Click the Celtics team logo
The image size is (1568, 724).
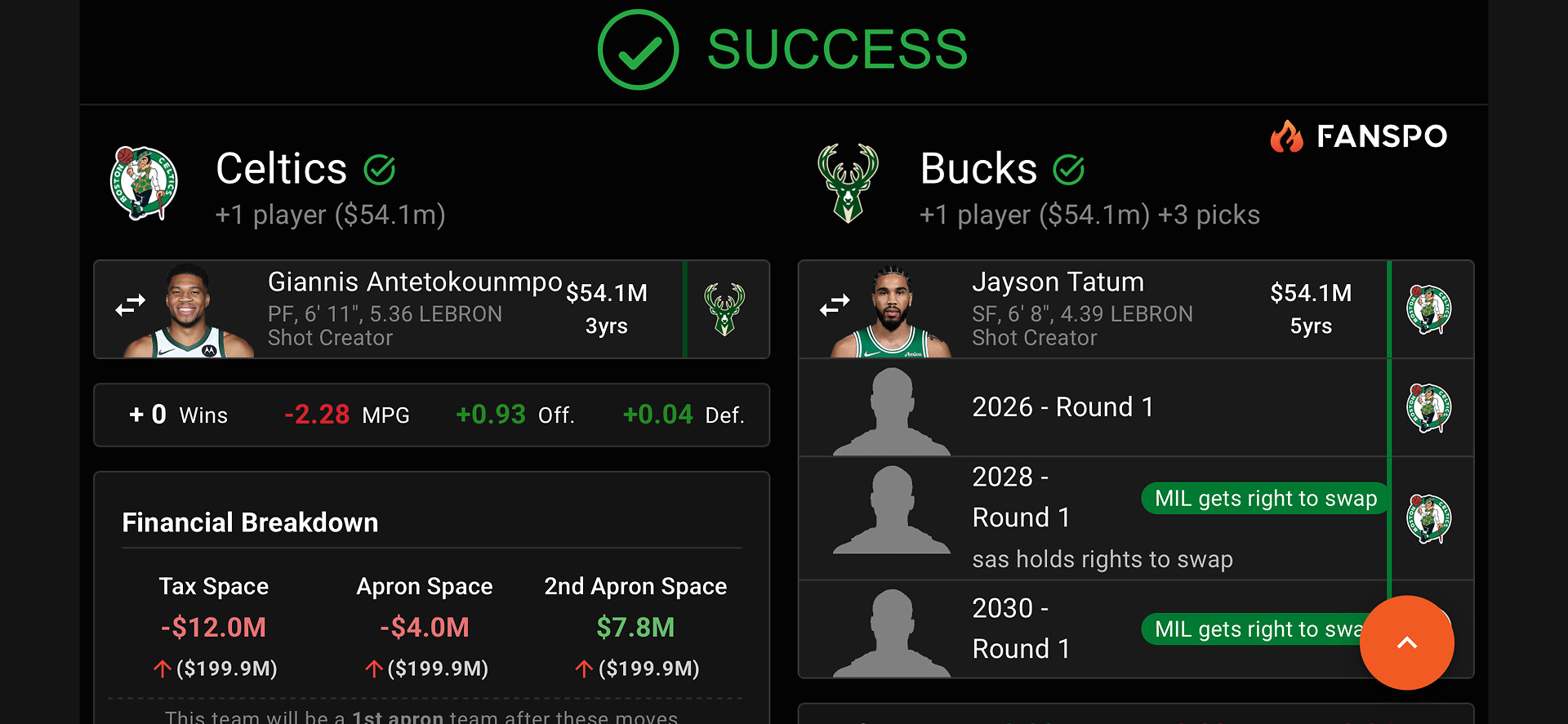(x=144, y=183)
